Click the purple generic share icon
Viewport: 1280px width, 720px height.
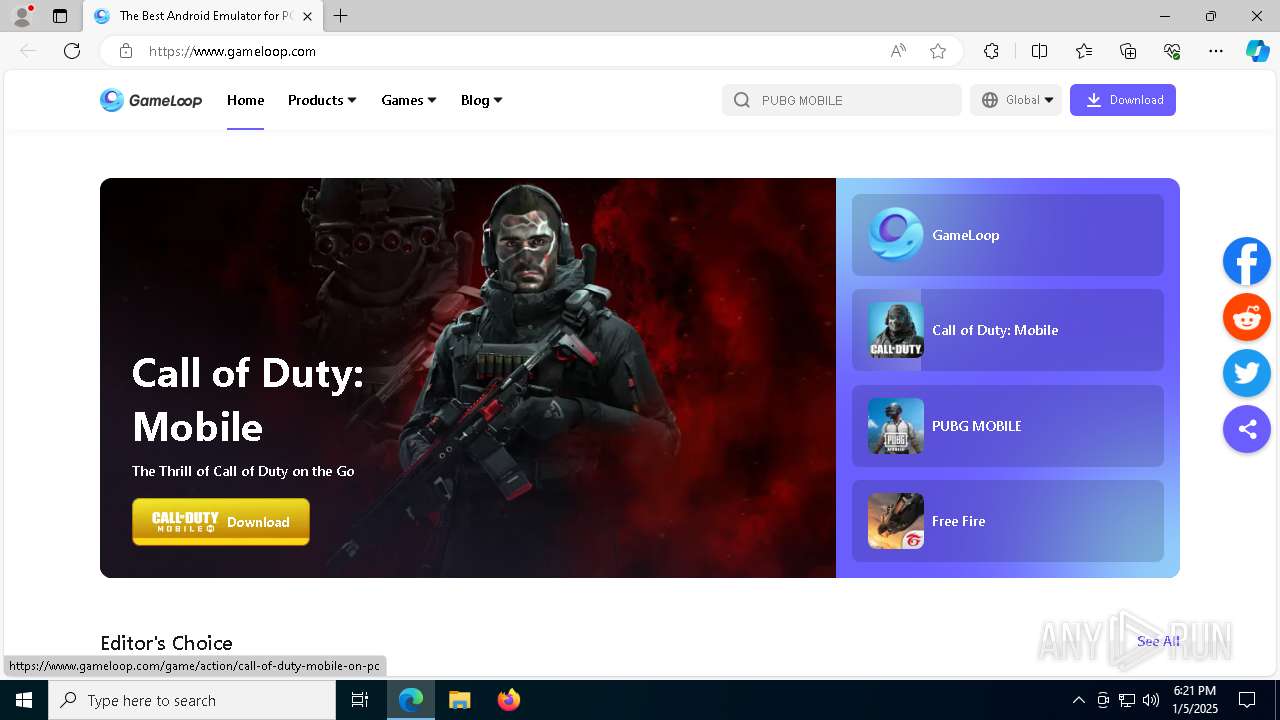(x=1247, y=429)
